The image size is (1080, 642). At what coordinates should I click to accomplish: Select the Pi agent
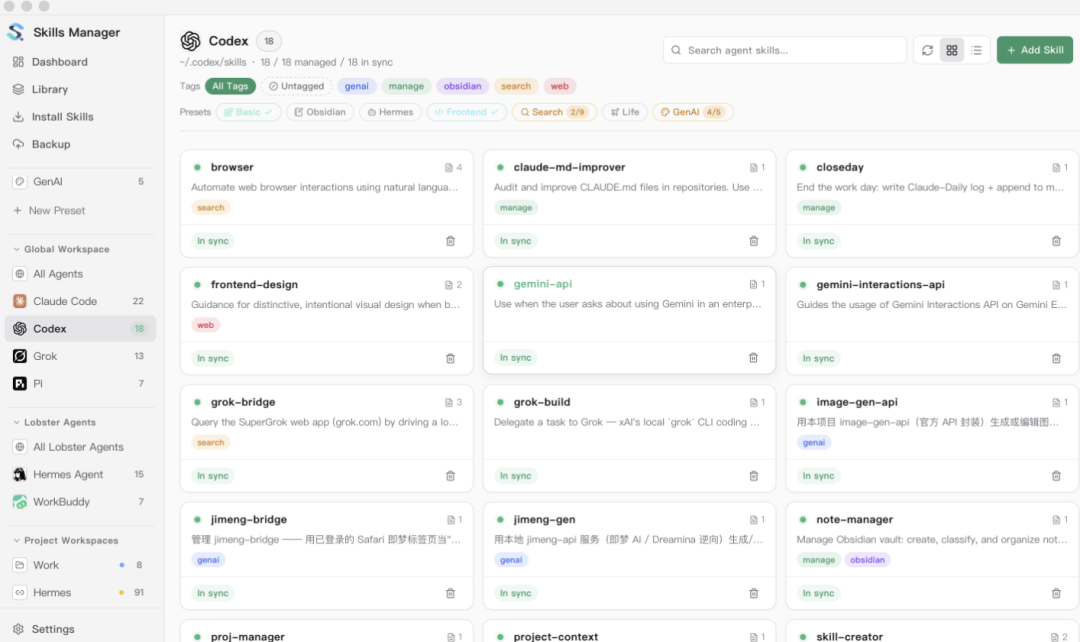pos(80,384)
